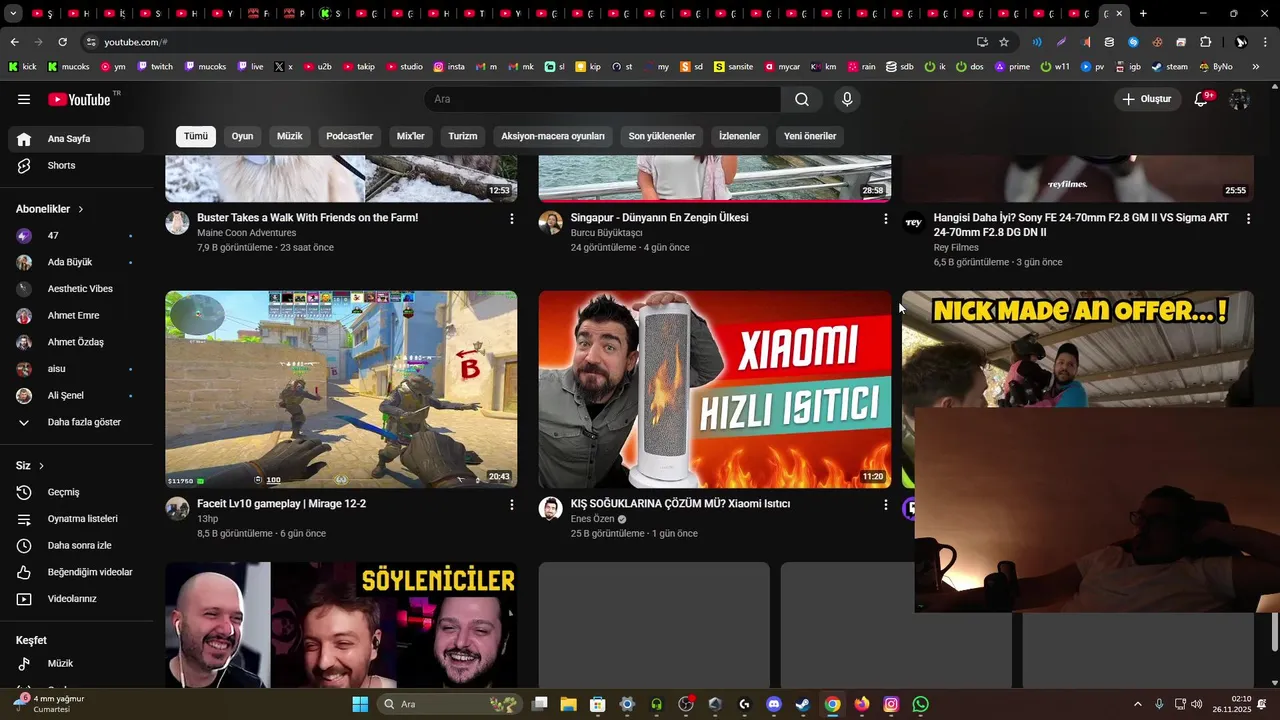
Task: Click into the Ara search field
Action: click(x=603, y=99)
